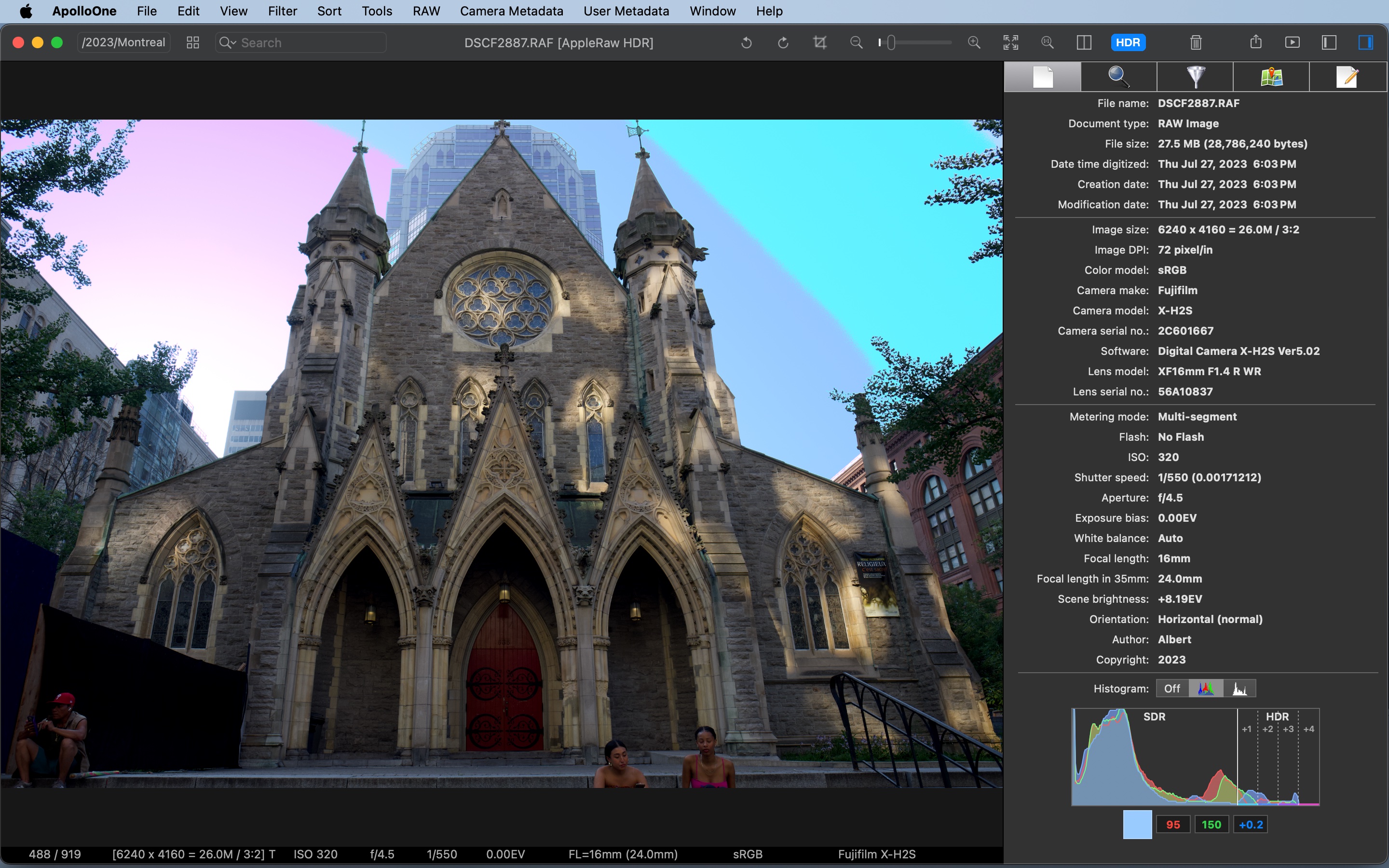Rotate image counterclockwise using the left rotate icon

click(x=746, y=42)
